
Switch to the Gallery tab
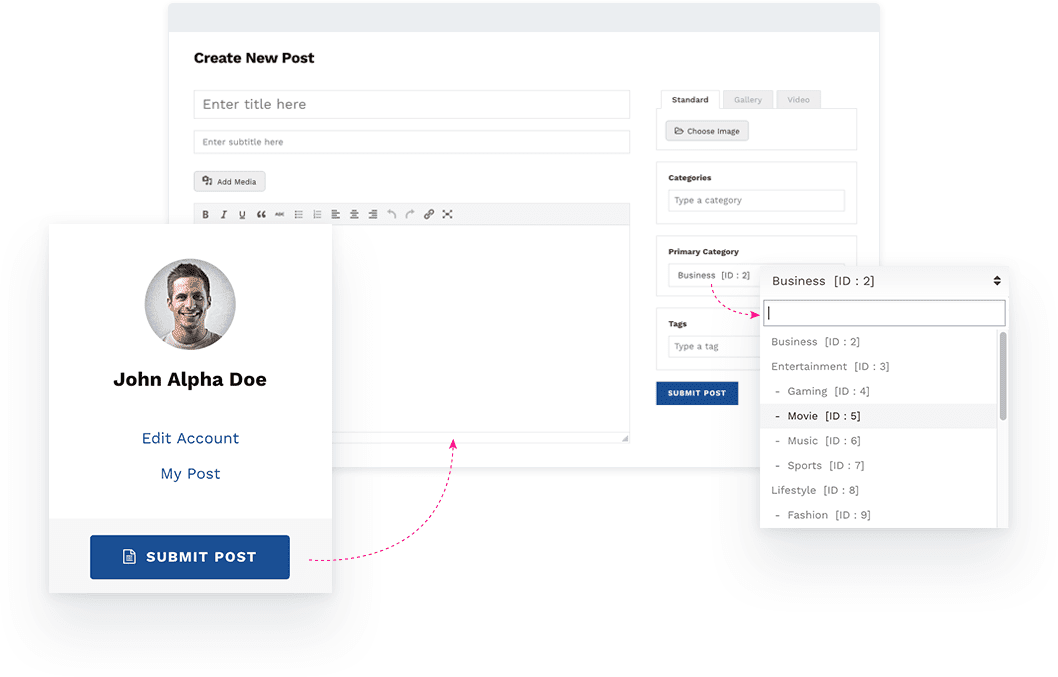click(747, 100)
